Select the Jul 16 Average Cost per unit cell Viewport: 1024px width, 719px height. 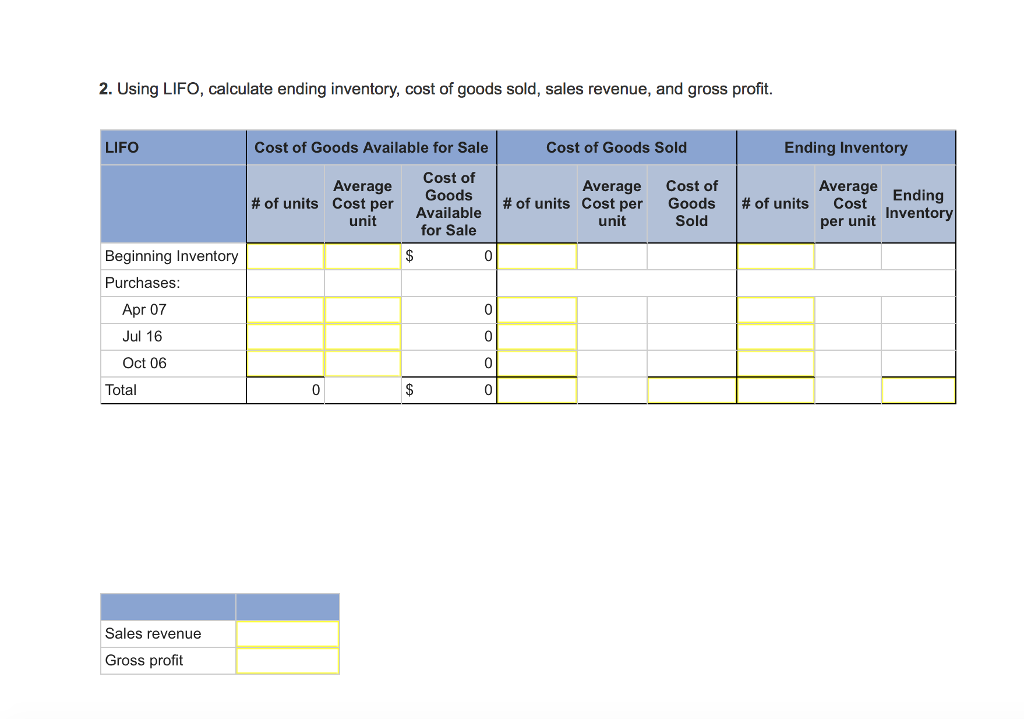[x=362, y=336]
